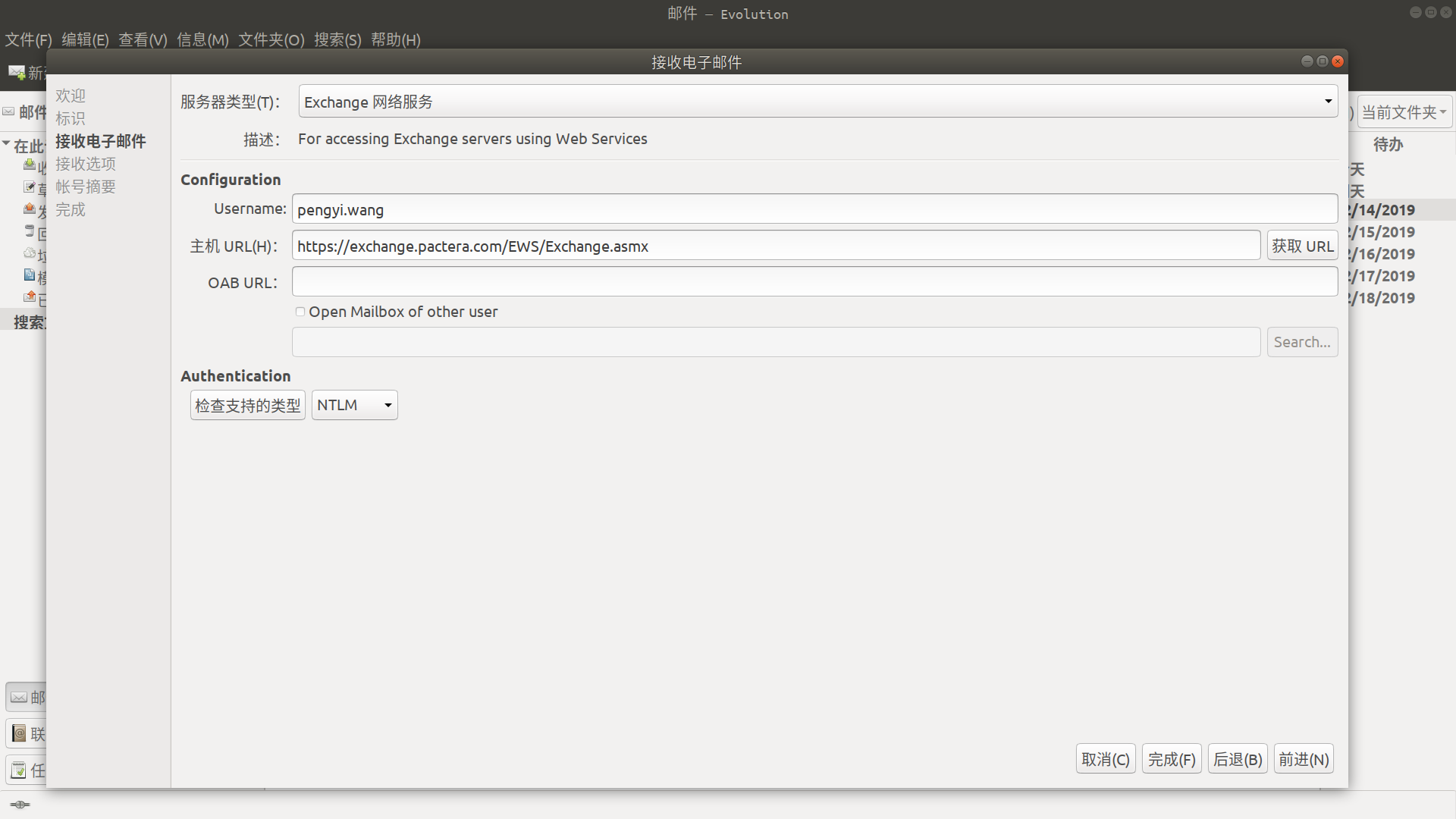The image size is (1456, 819).
Task: Close the main Evolution window
Action: click(x=1445, y=13)
